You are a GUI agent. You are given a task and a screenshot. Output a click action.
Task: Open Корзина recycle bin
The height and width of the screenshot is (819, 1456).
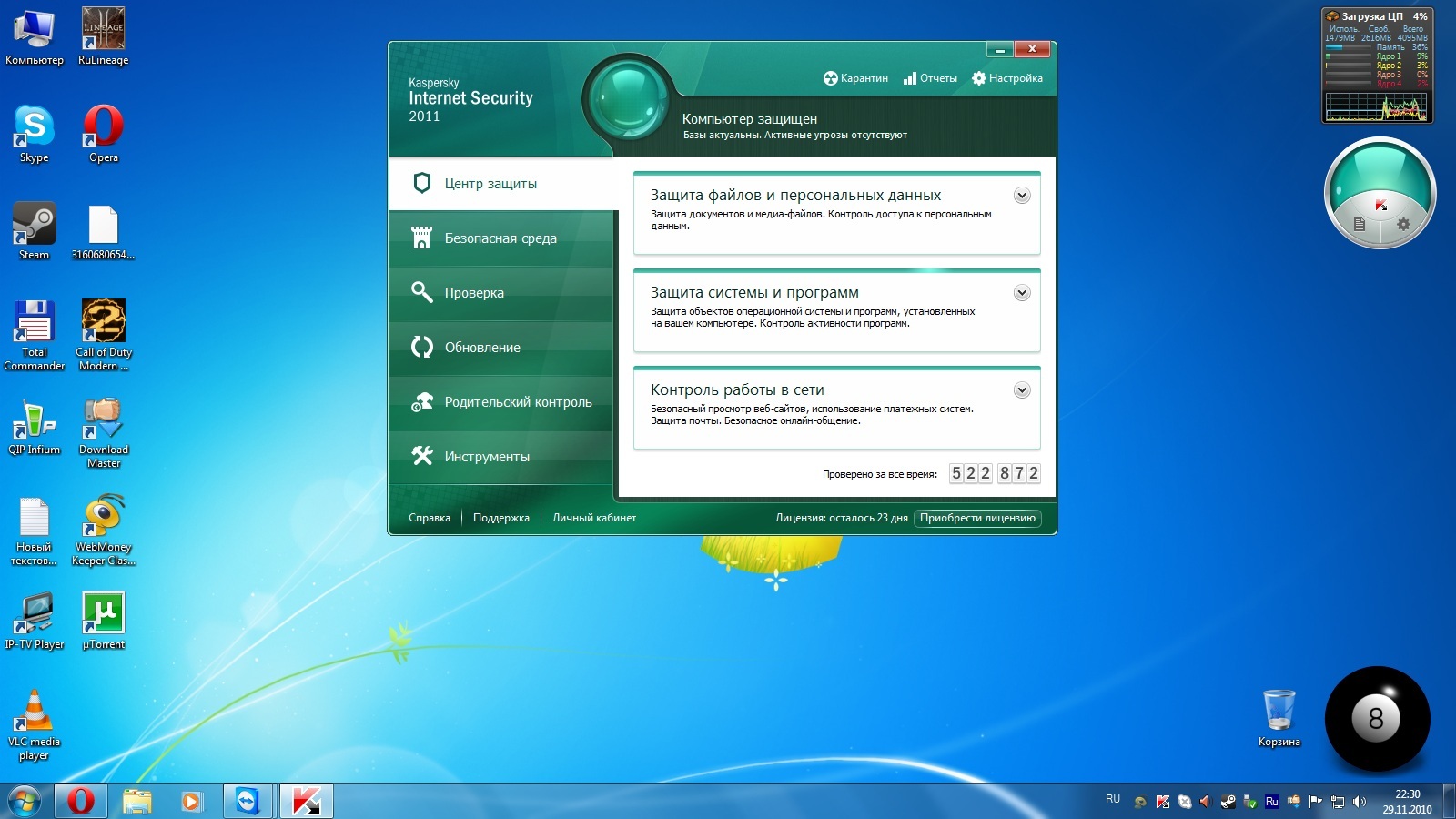pyautogui.click(x=1279, y=718)
